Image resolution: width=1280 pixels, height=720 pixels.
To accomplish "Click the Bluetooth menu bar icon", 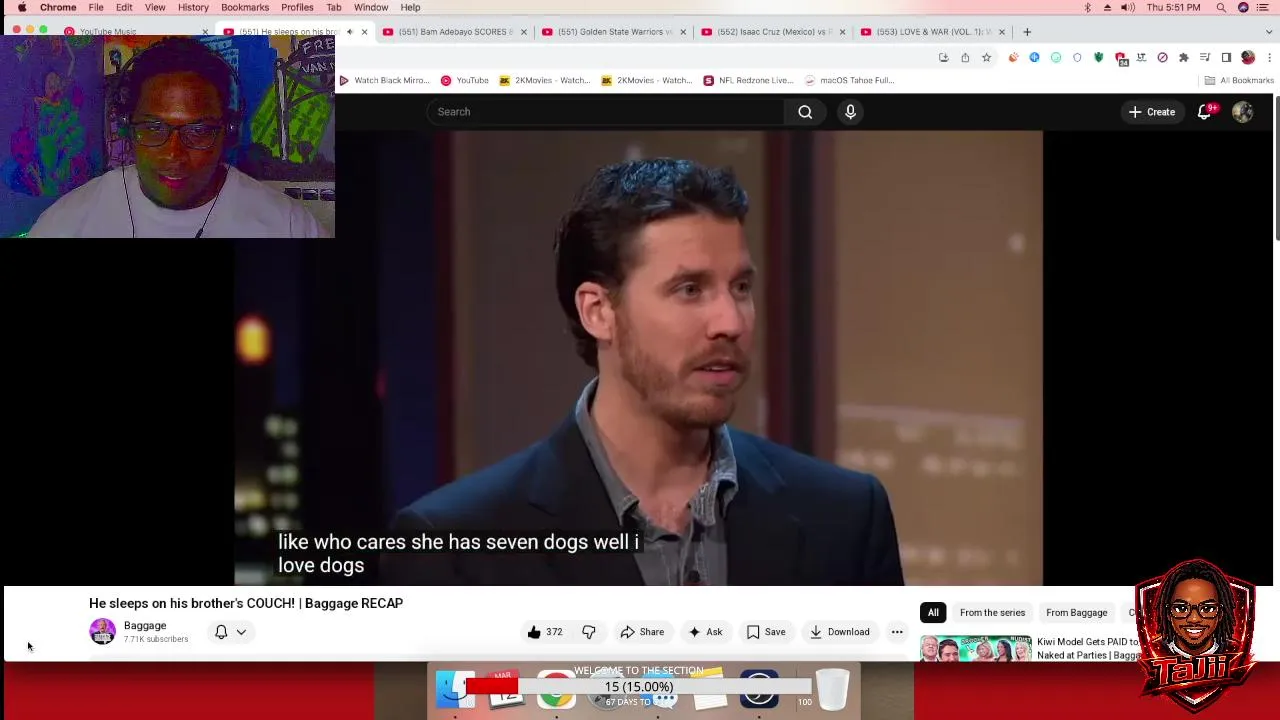I will [1088, 7].
